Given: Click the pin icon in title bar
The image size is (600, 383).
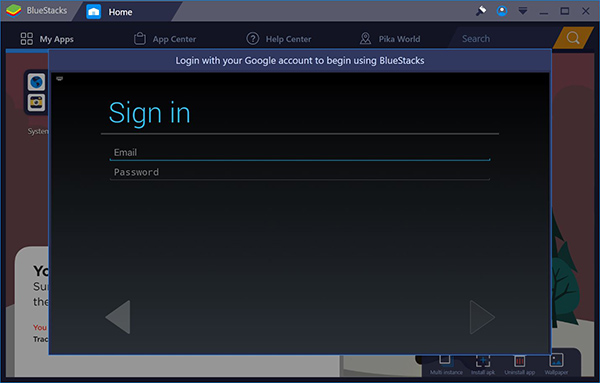Looking at the screenshot, I should pyautogui.click(x=481, y=11).
